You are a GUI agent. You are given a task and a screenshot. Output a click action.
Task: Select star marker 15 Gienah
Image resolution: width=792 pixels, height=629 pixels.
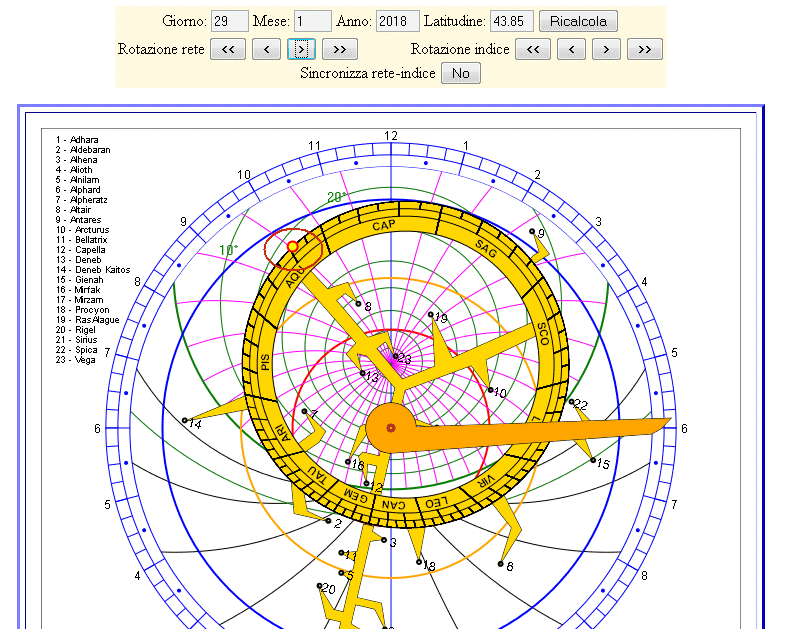[592, 460]
